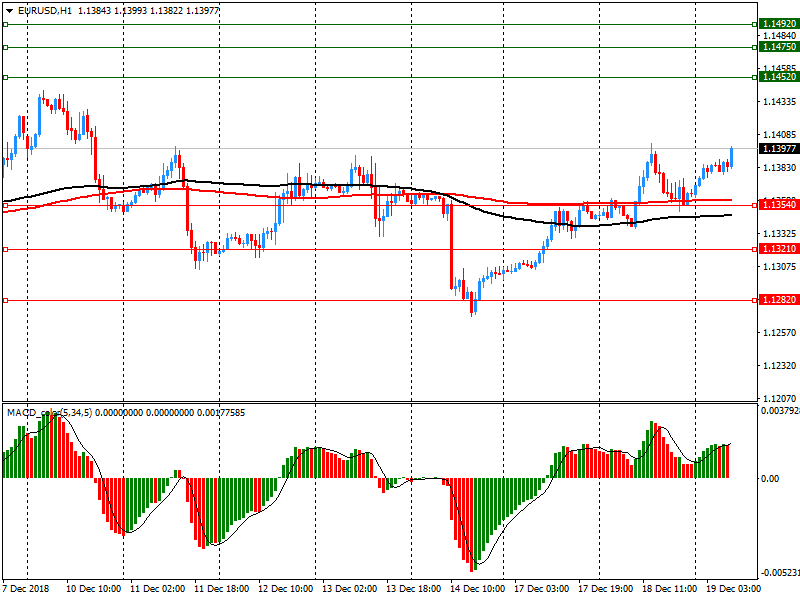Viewport: 800px width, 600px height.
Task: Click the 1.14080 value on price scale
Action: (x=777, y=134)
